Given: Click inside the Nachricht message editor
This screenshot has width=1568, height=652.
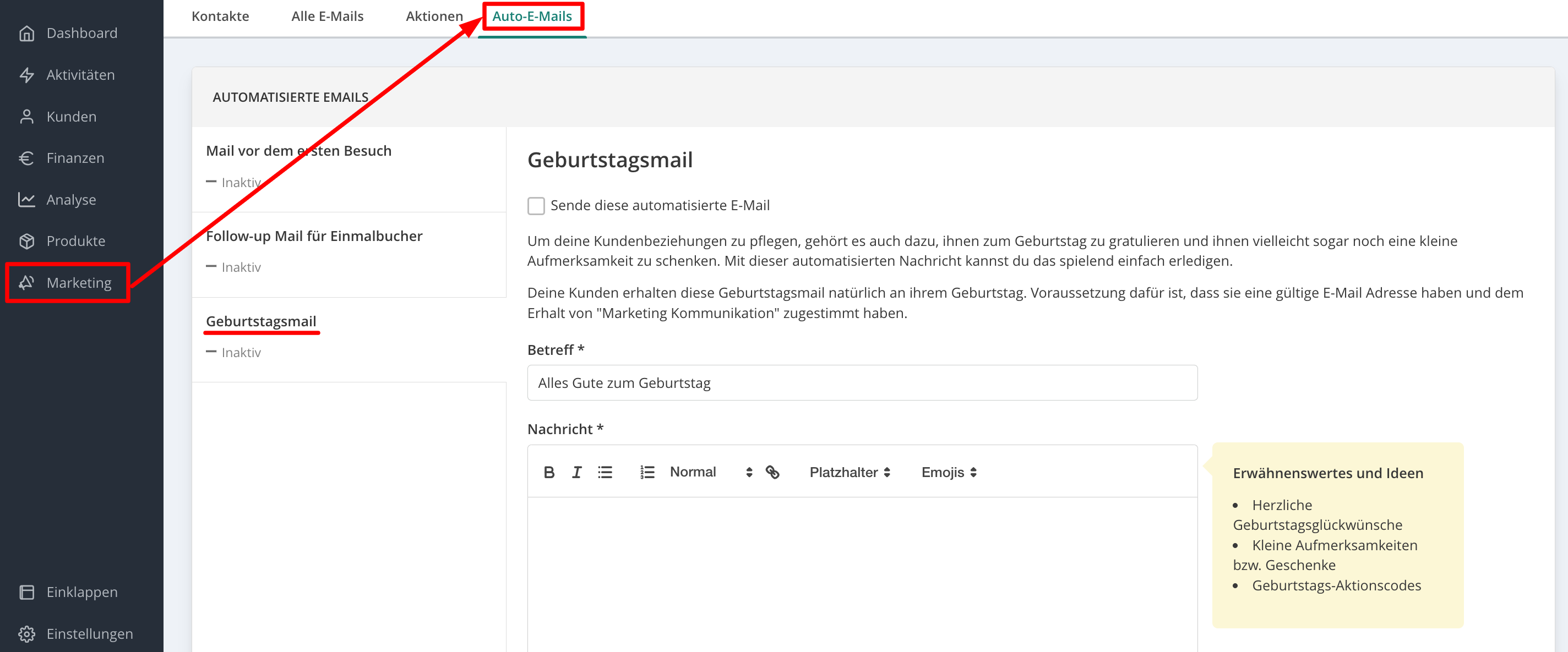Looking at the screenshot, I should 861,572.
